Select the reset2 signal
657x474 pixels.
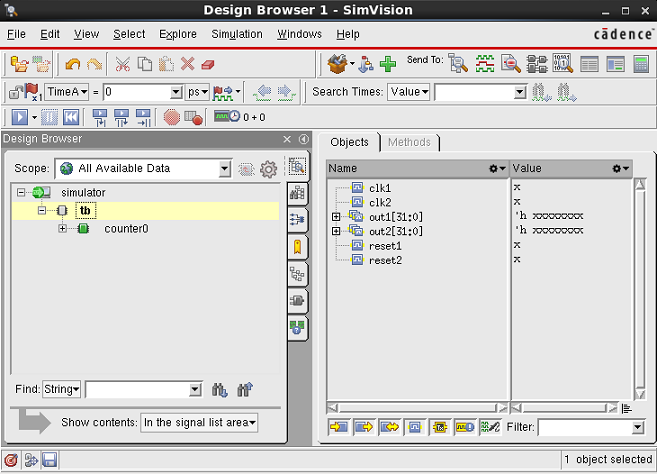pos(385,260)
